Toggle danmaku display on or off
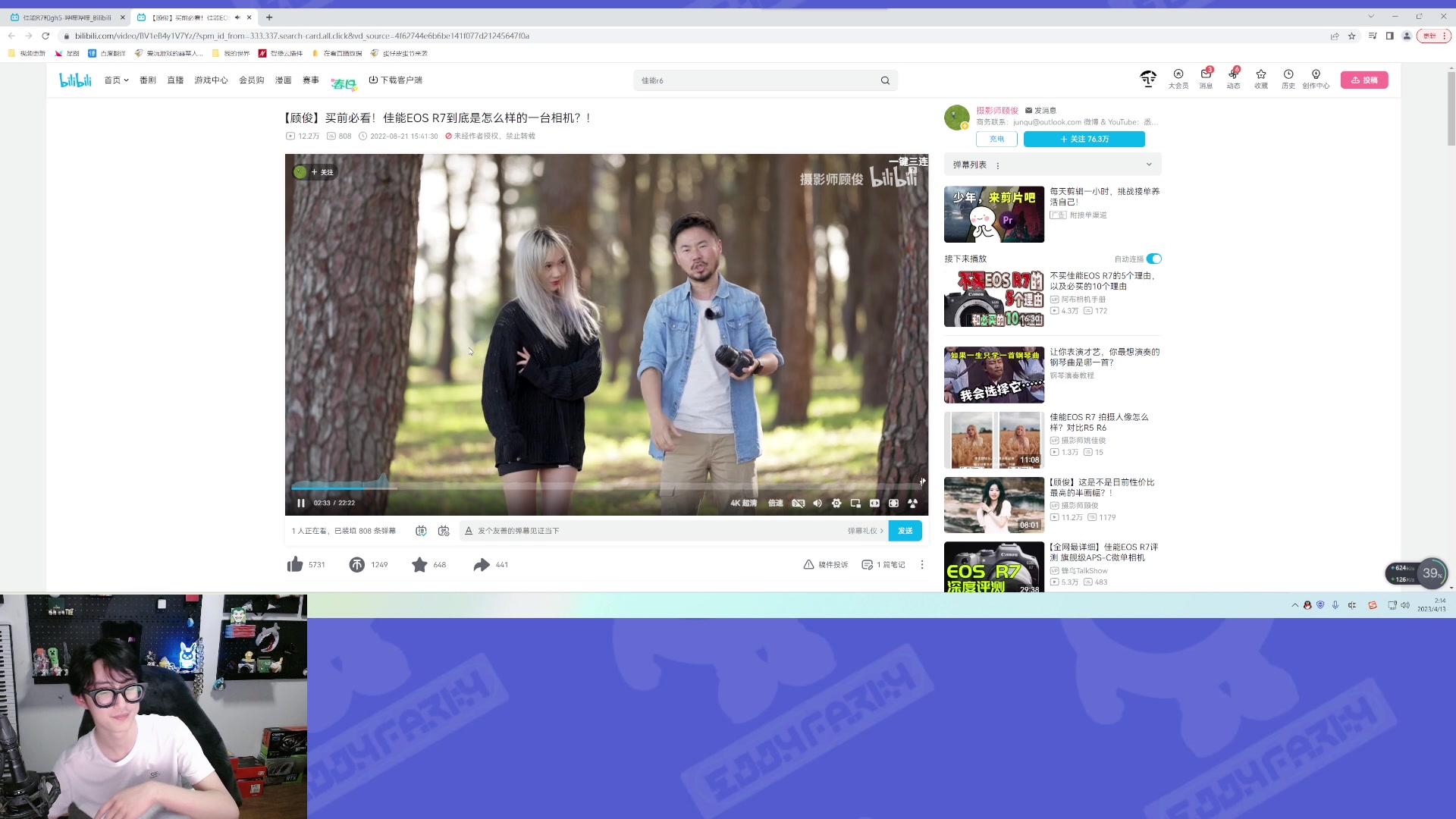Viewport: 1456px width, 819px height. tap(421, 531)
